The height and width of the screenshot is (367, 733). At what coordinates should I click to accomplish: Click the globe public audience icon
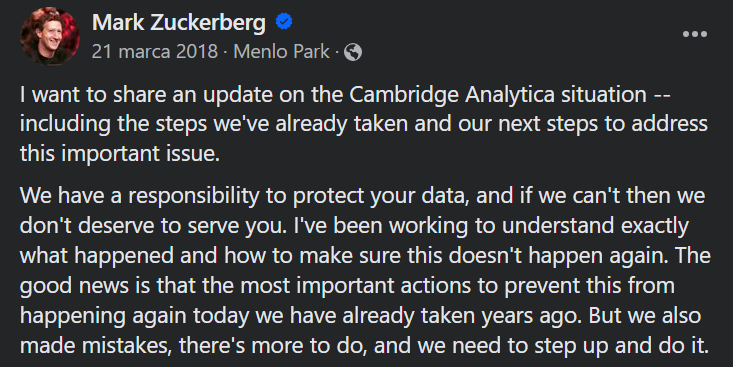(353, 52)
